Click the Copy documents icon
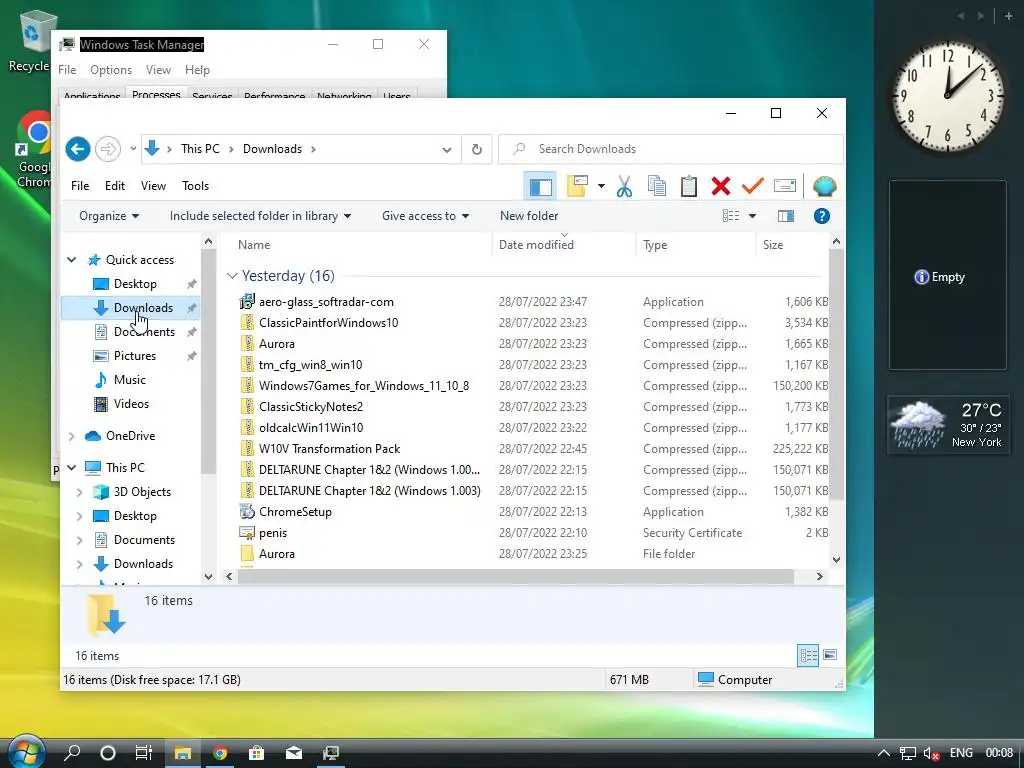Screen dimensions: 1024x768 point(656,187)
